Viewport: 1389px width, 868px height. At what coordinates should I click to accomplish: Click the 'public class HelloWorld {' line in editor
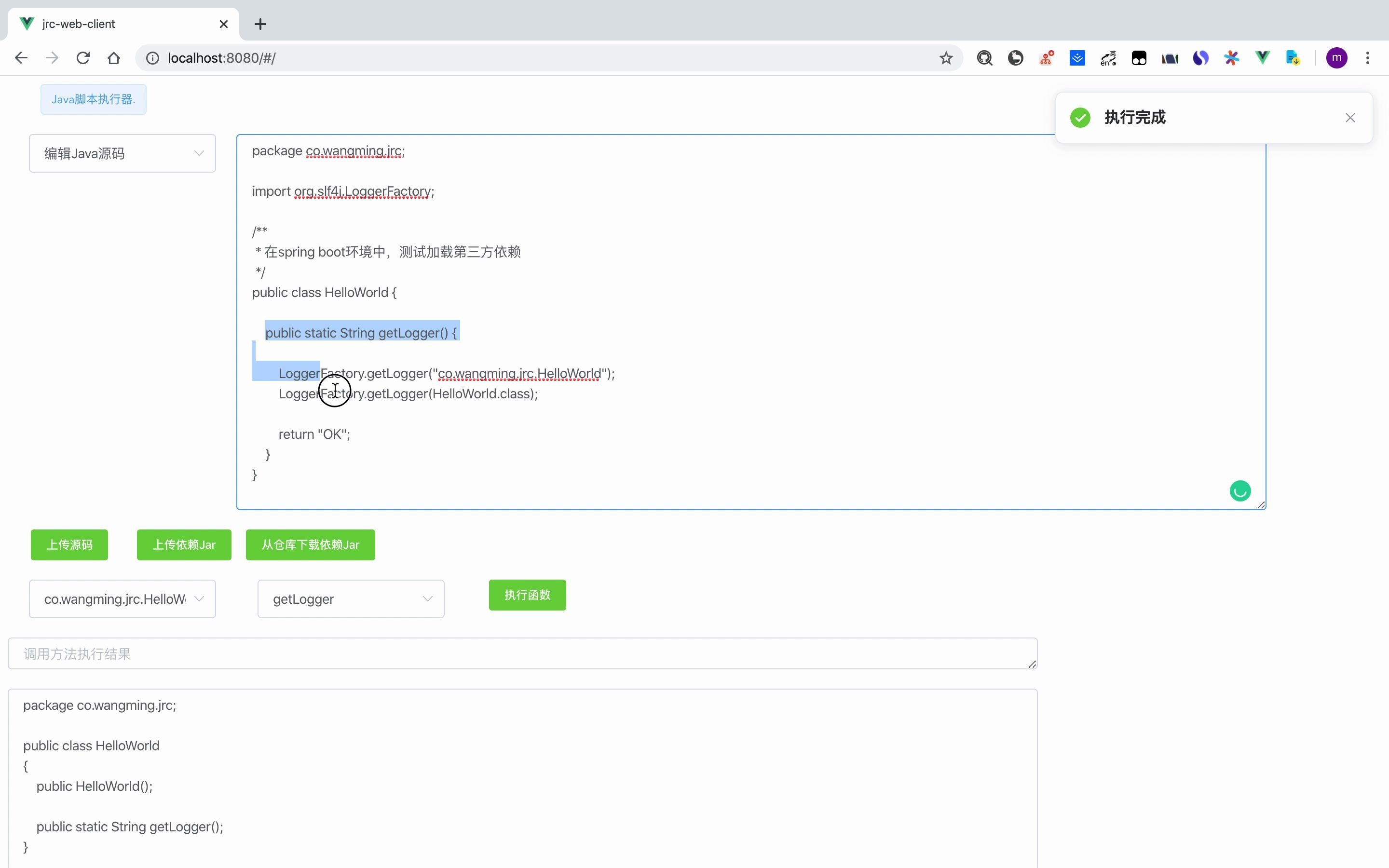point(324,293)
